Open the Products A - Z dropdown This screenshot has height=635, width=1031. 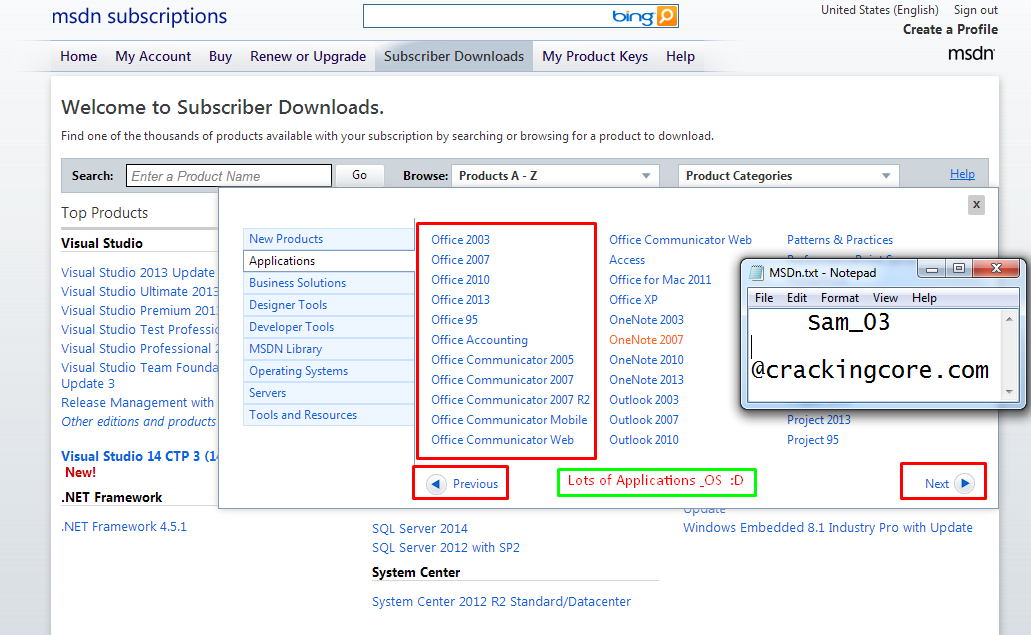[x=555, y=176]
